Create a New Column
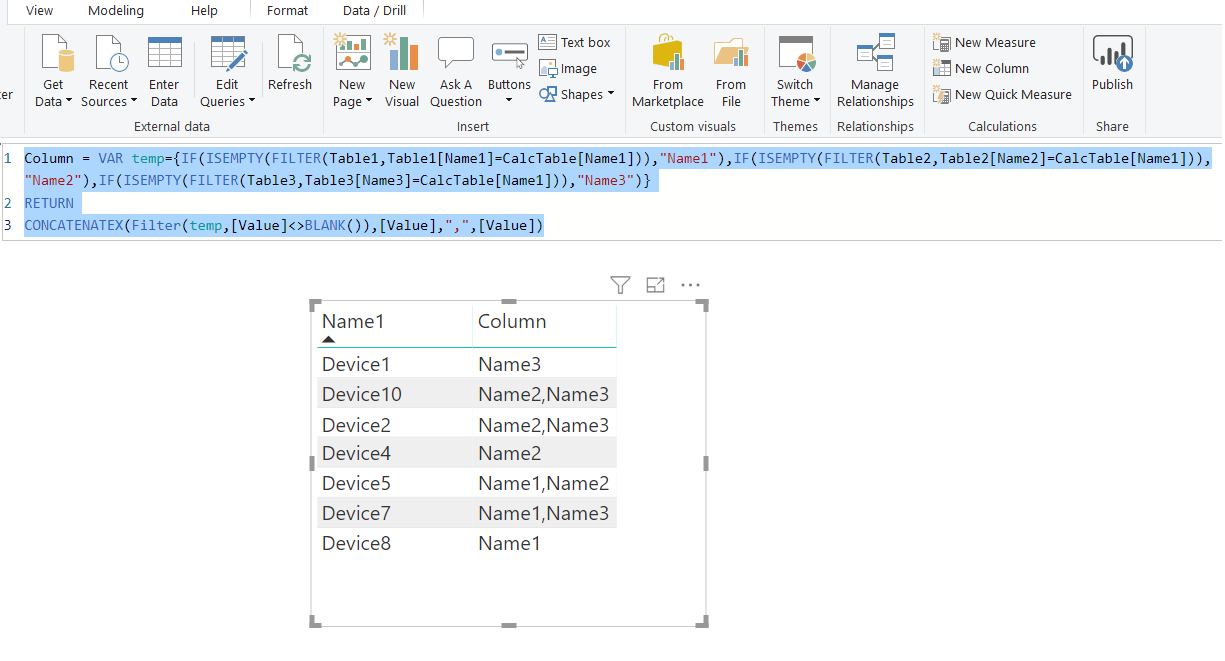The image size is (1225, 661). pyautogui.click(x=981, y=69)
